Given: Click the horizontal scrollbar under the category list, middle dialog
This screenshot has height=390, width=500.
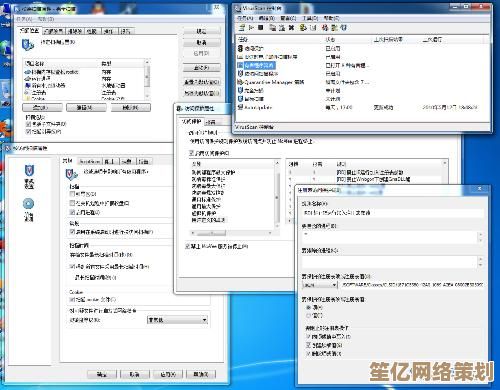Looking at the screenshot, I should click(x=232, y=233).
